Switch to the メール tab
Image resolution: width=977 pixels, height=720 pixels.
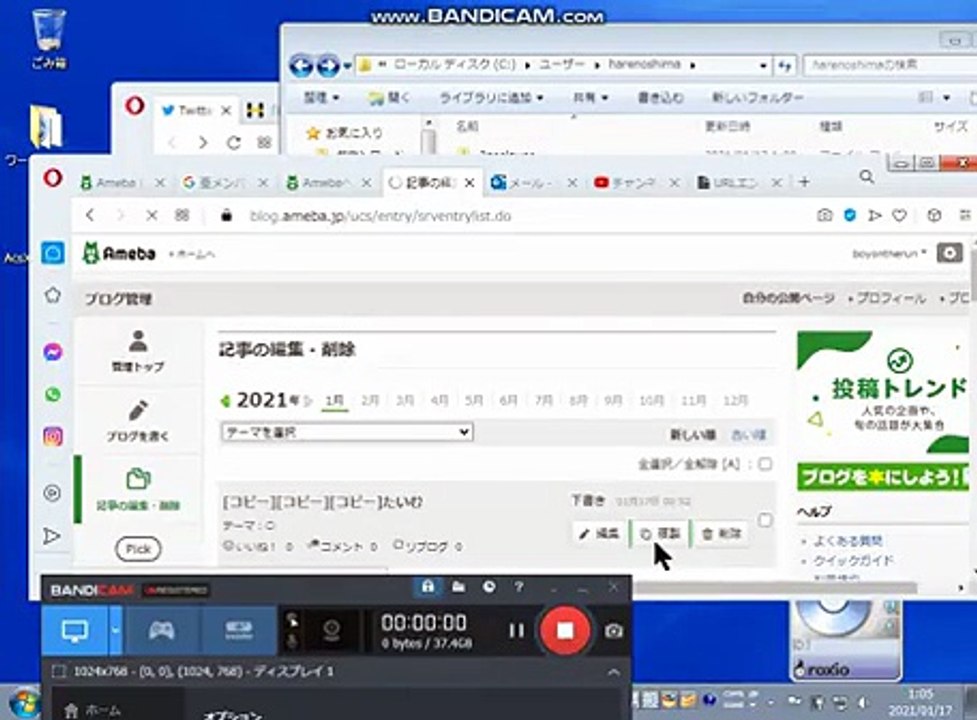coord(533,182)
